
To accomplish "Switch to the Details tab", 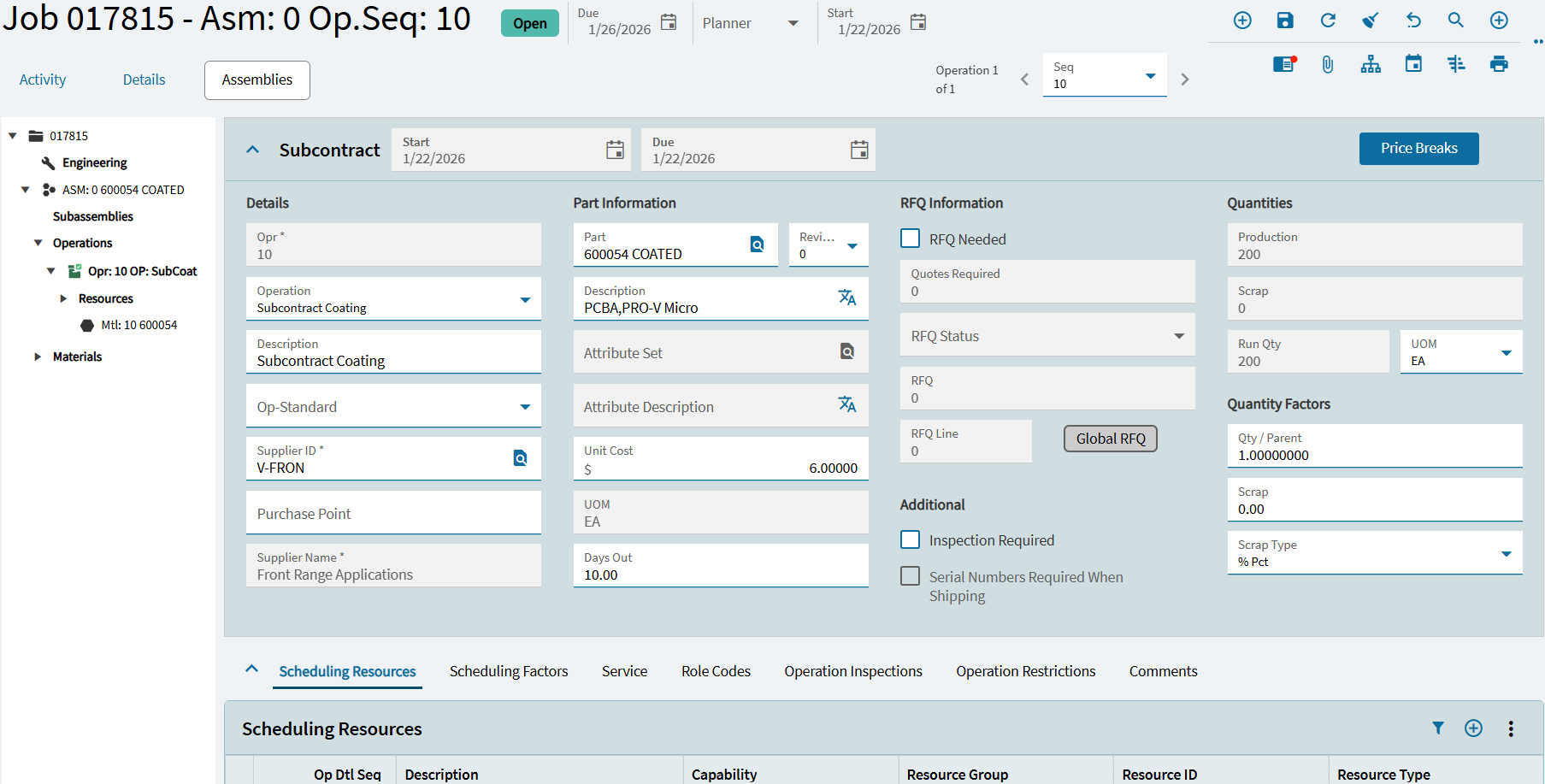I will click(144, 80).
